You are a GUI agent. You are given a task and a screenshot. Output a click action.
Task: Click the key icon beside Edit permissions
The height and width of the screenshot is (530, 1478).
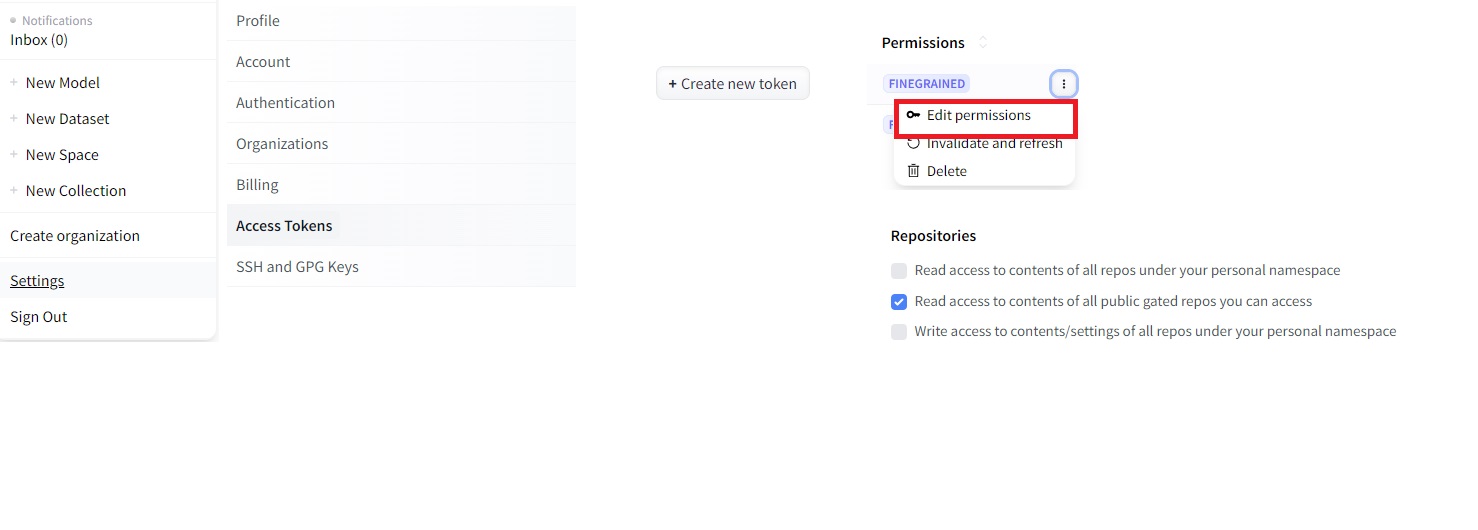click(913, 115)
